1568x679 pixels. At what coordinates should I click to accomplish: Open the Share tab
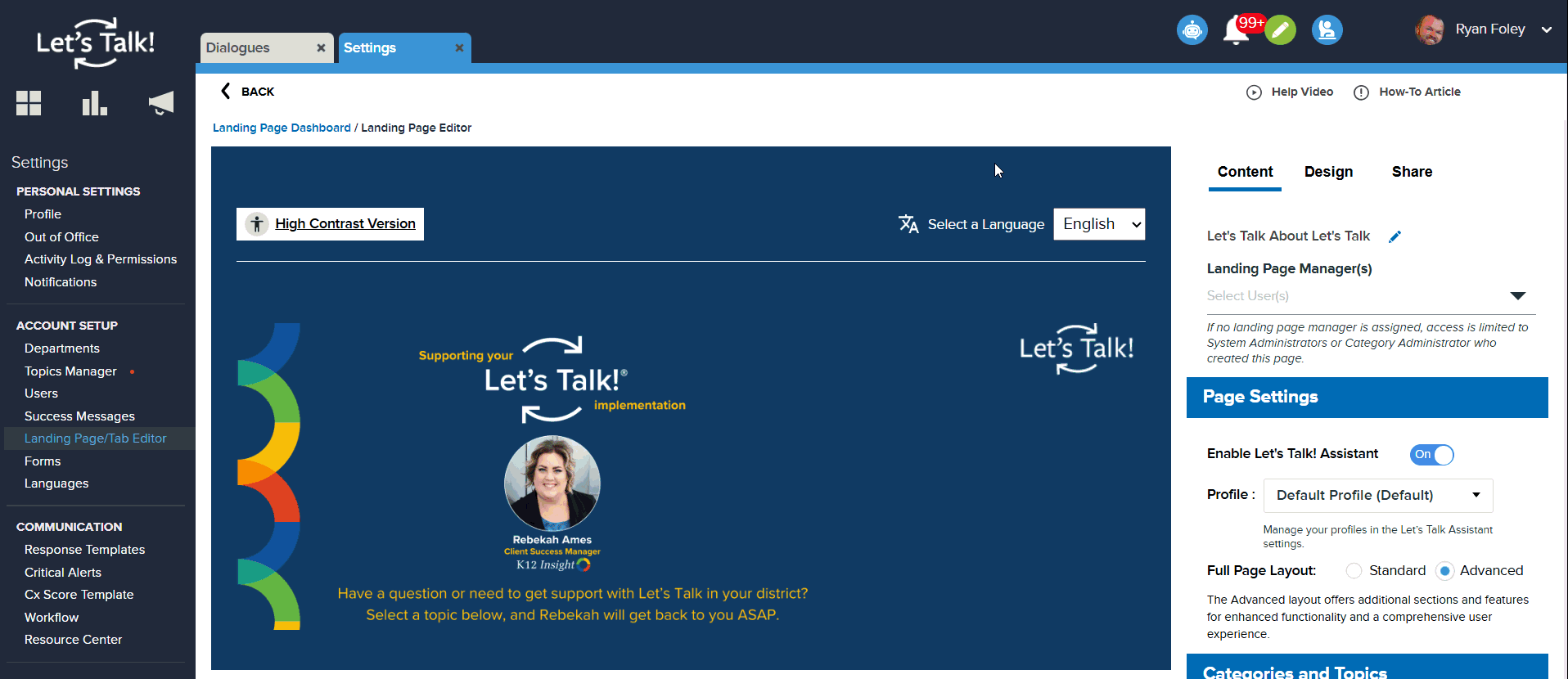[1412, 172]
